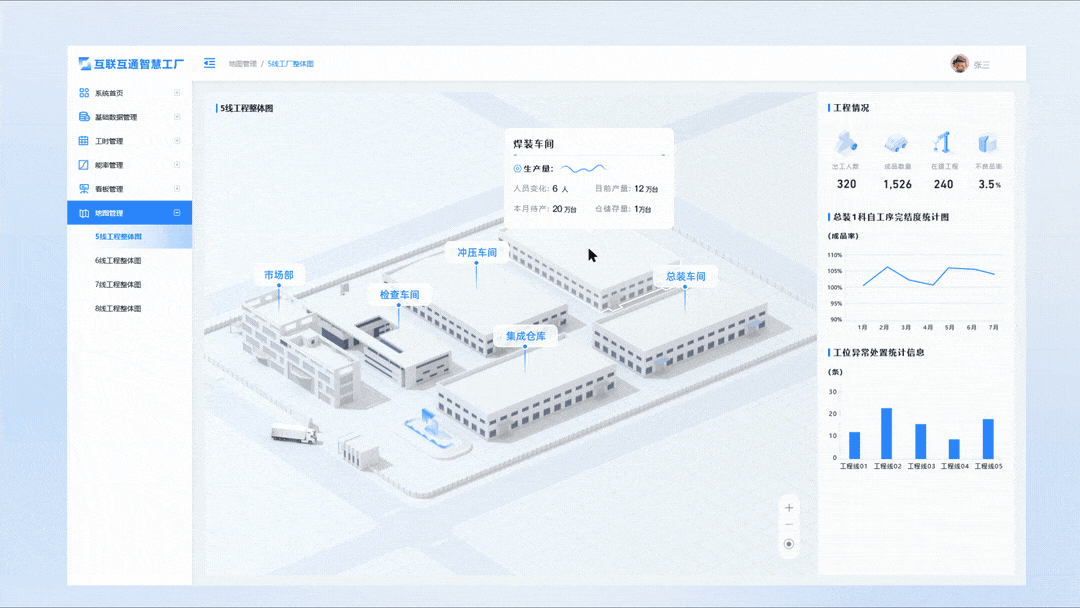Expand the 基础数据管理 menu group

[x=177, y=116]
